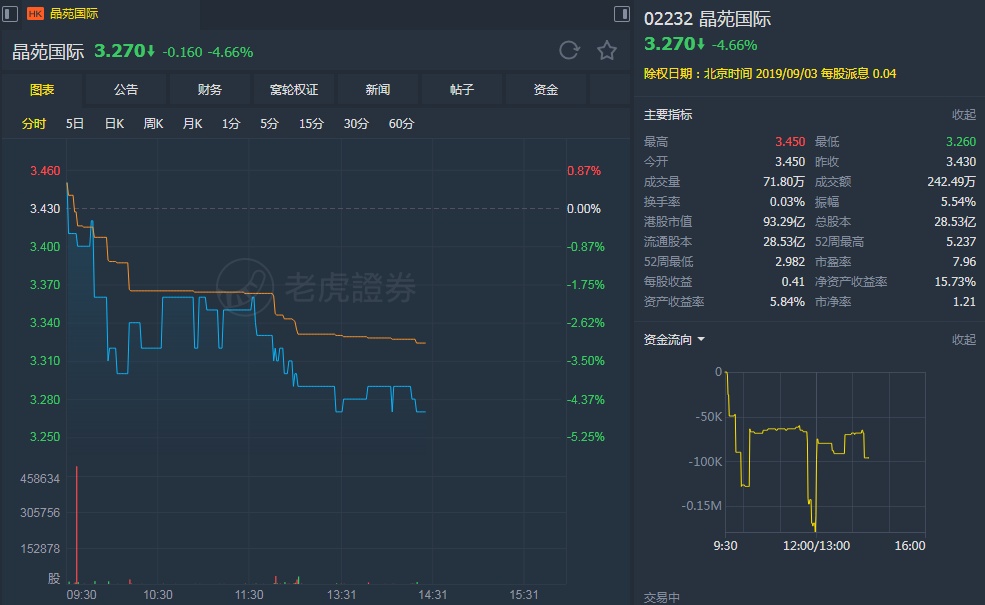Switch chart to 日K period
This screenshot has height=605, width=985.
[x=114, y=124]
